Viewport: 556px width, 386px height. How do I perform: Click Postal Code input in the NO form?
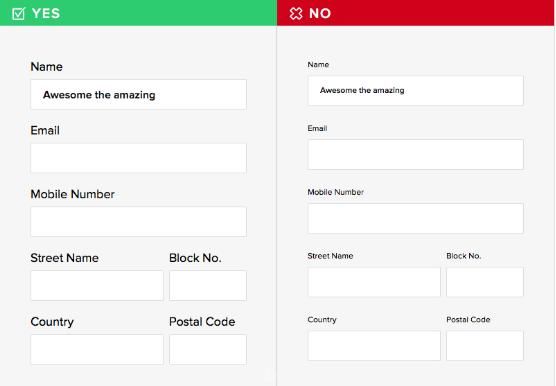pyautogui.click(x=485, y=346)
